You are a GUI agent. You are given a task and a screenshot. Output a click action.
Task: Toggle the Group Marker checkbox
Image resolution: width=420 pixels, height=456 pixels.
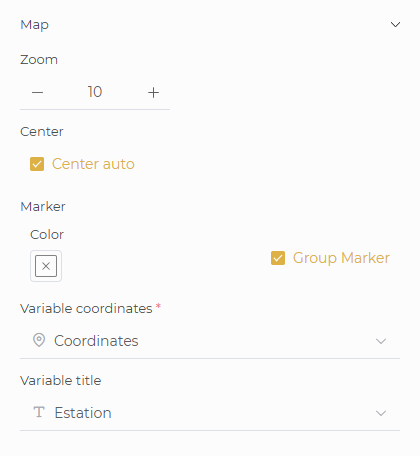click(278, 258)
